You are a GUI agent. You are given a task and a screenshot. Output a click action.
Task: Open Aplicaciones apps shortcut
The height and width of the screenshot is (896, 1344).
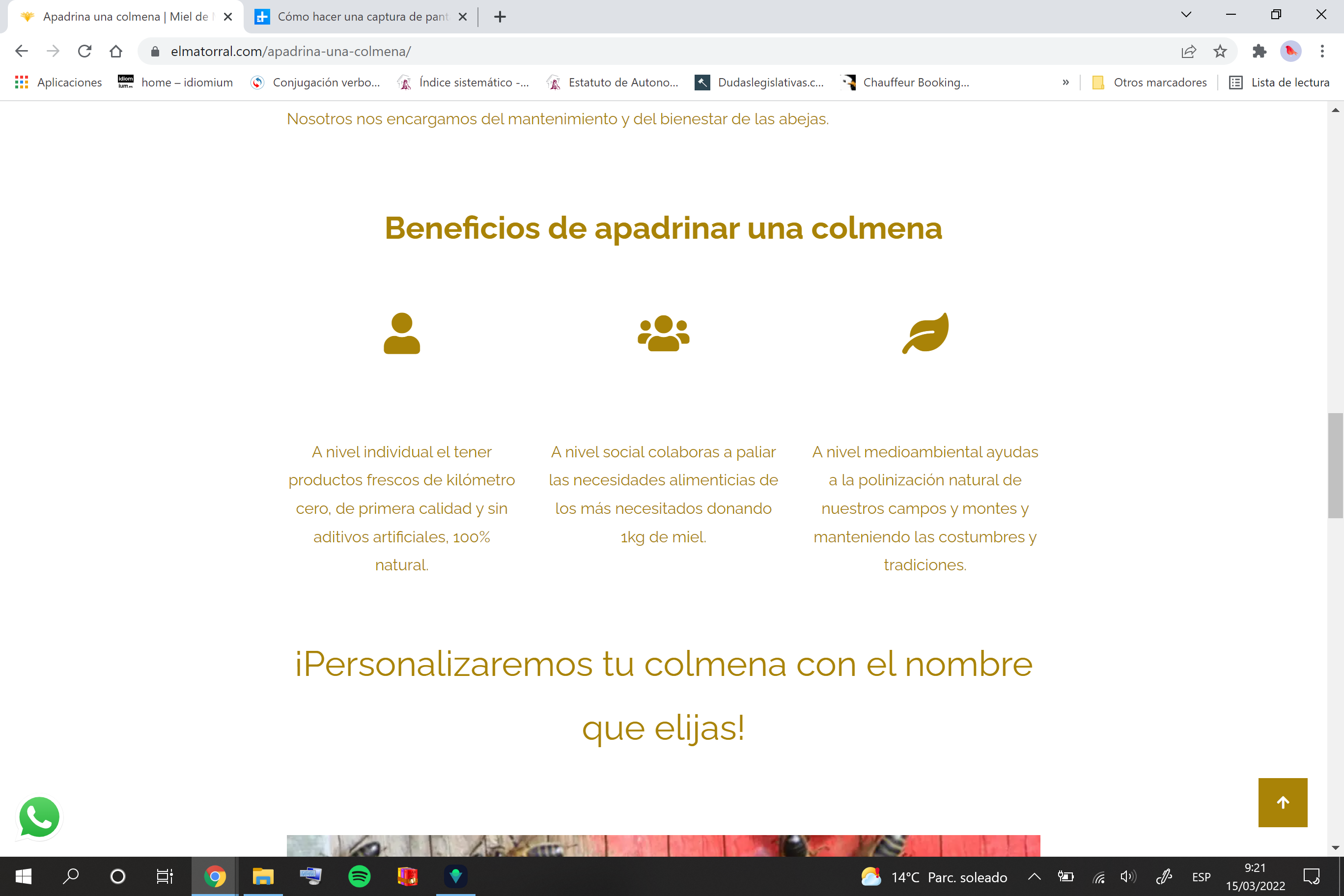tap(58, 83)
